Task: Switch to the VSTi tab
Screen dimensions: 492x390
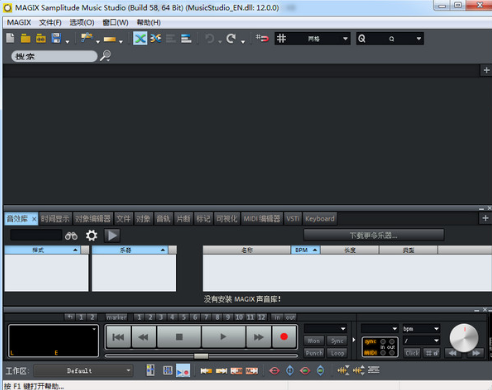Action: pyautogui.click(x=293, y=219)
